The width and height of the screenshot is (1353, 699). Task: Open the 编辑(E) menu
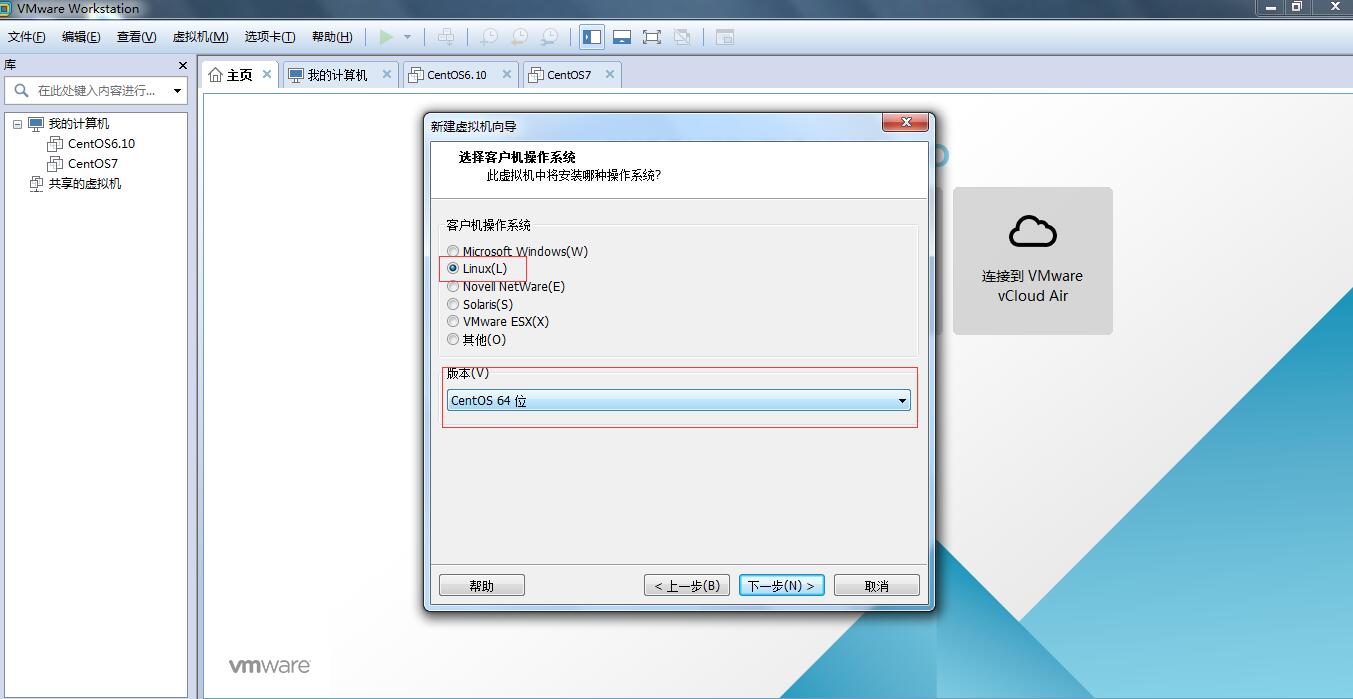[81, 37]
